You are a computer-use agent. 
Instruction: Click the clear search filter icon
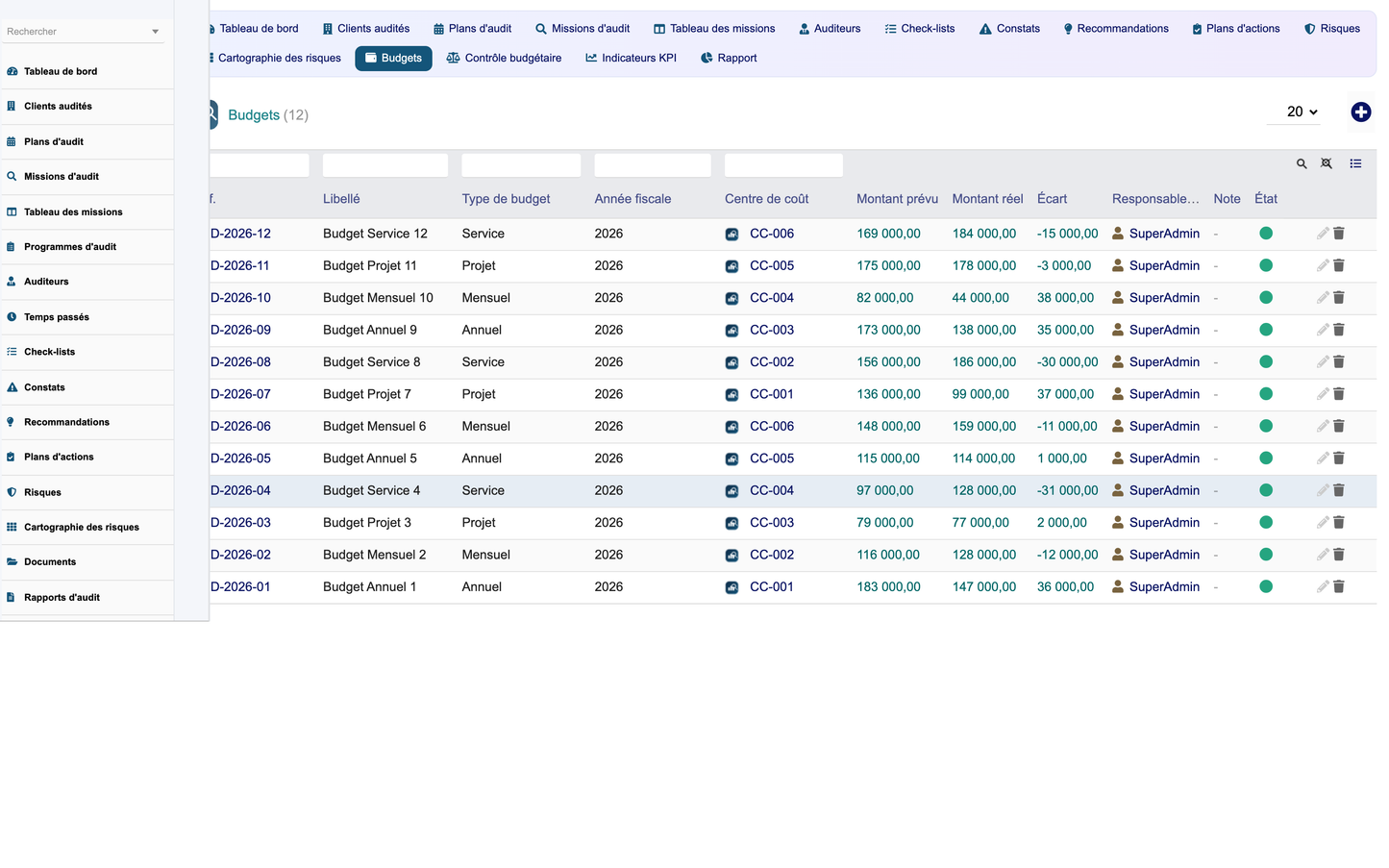click(x=1327, y=163)
